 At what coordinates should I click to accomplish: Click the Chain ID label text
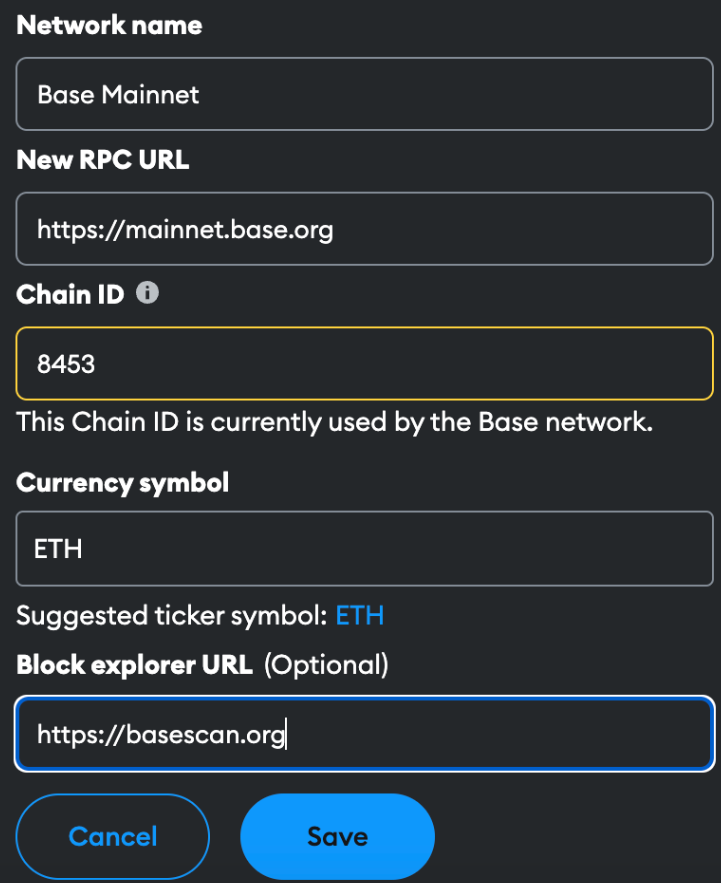(x=70, y=294)
